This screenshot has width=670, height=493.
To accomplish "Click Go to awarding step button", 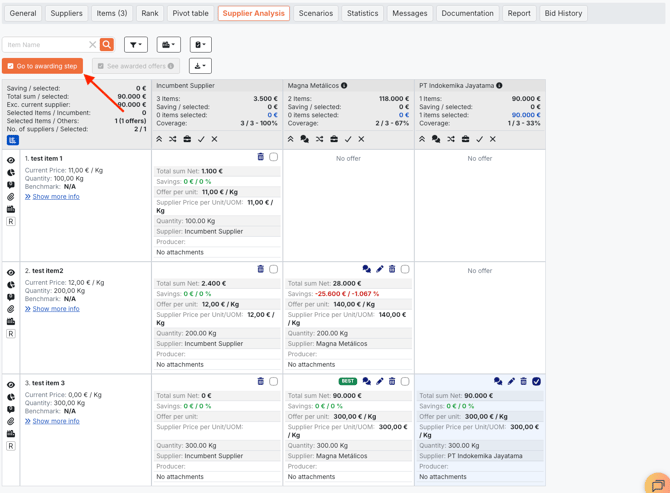I will coord(42,66).
